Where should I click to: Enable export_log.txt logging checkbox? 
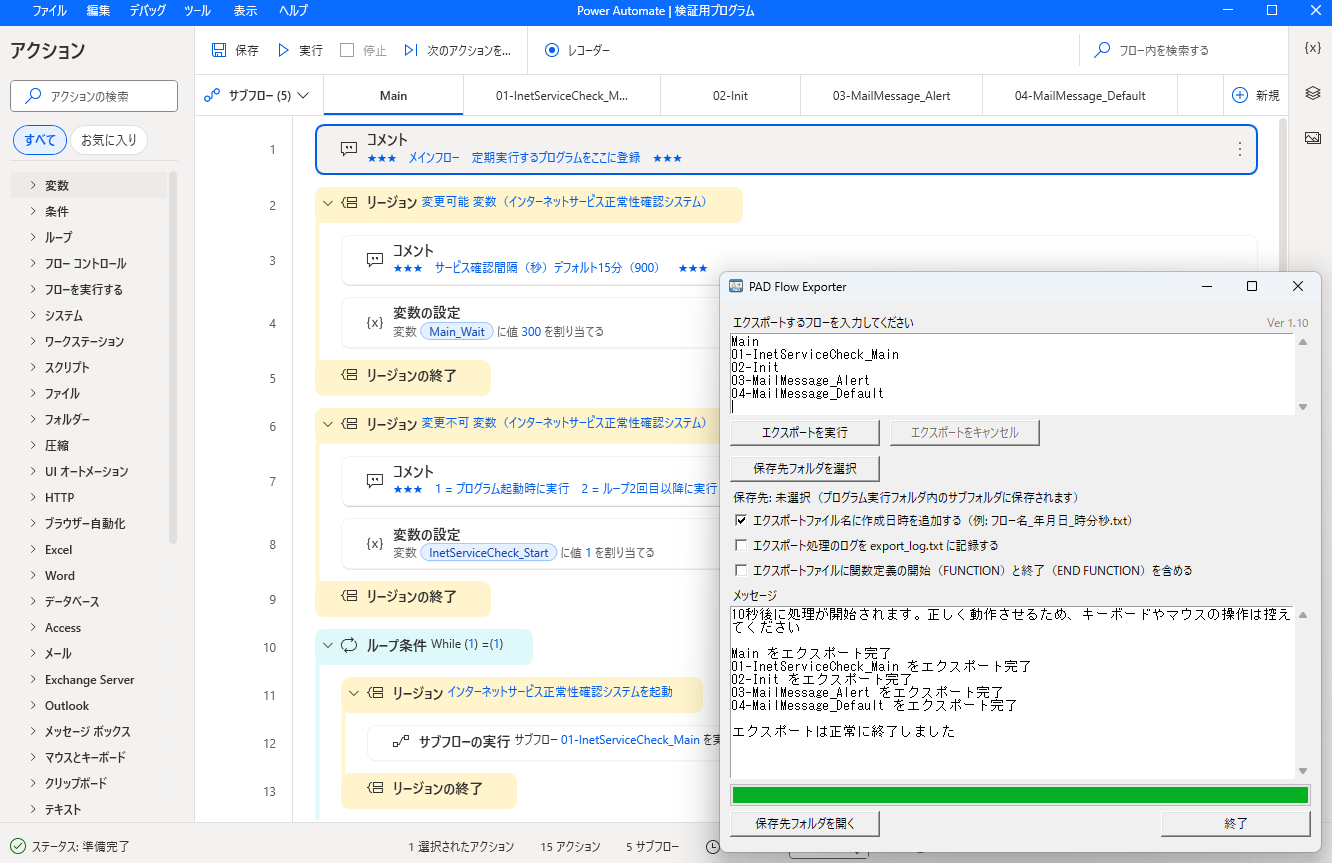[741, 545]
